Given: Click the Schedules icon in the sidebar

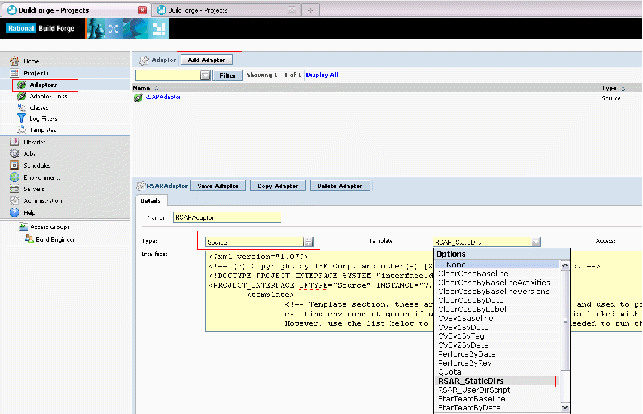Looking at the screenshot, I should click(x=14, y=165).
